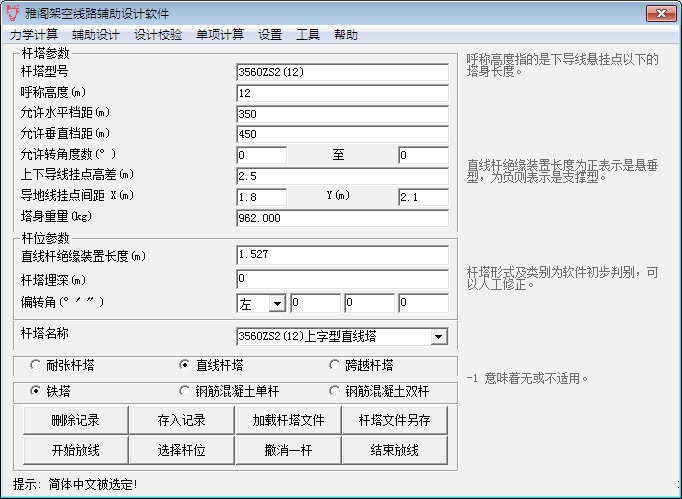Click 加载杆塔文件 button
The height and width of the screenshot is (499, 682).
[x=289, y=419]
